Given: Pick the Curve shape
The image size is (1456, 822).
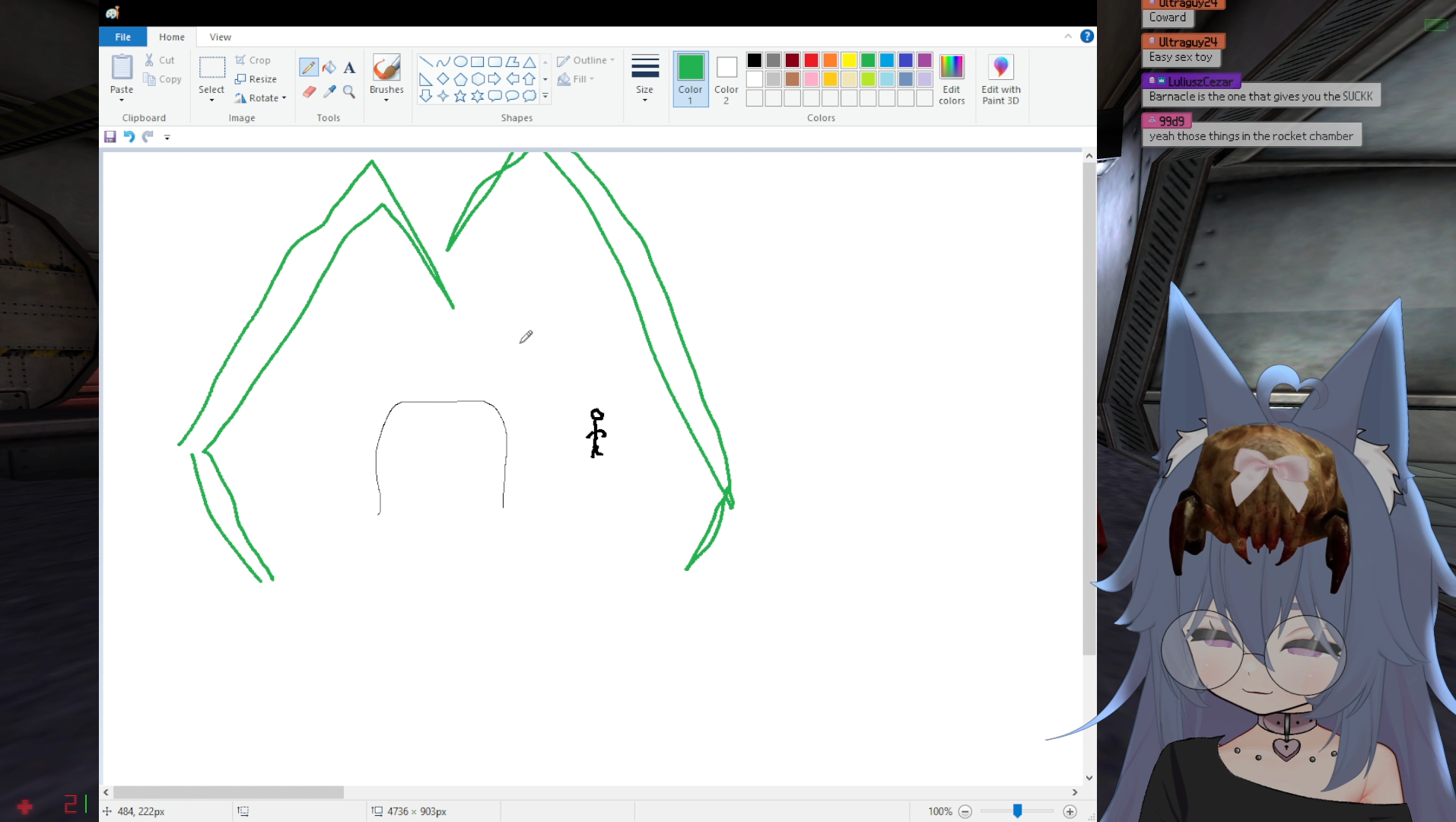Looking at the screenshot, I should pos(443,62).
